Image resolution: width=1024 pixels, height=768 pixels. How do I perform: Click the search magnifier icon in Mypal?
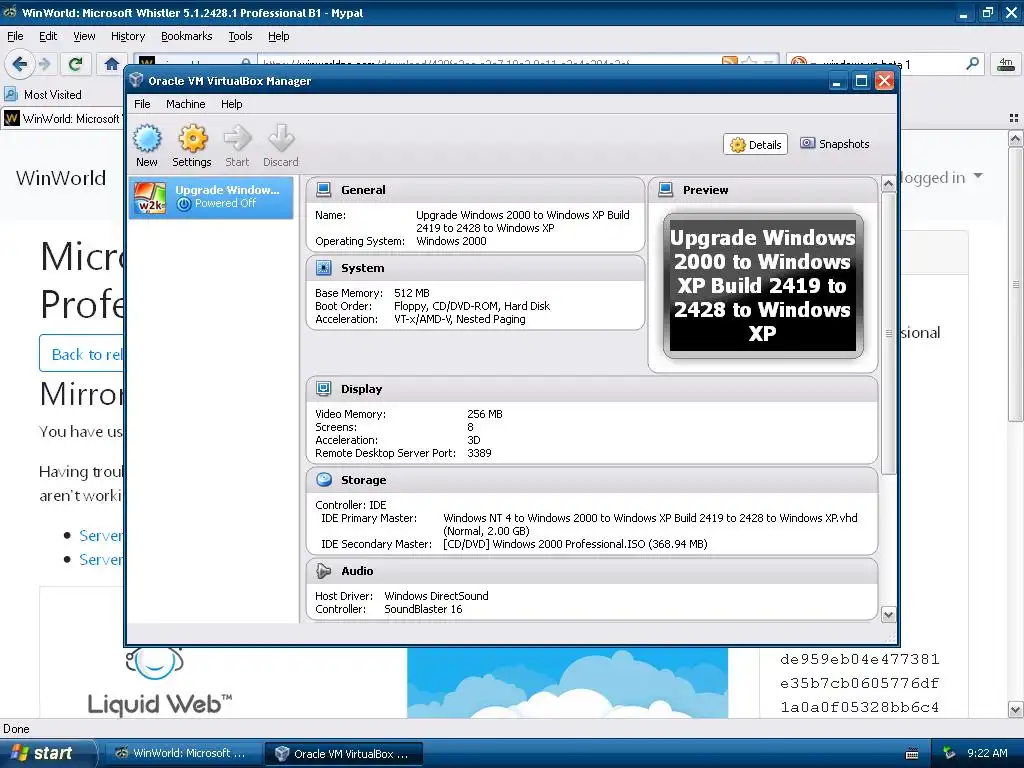point(972,63)
